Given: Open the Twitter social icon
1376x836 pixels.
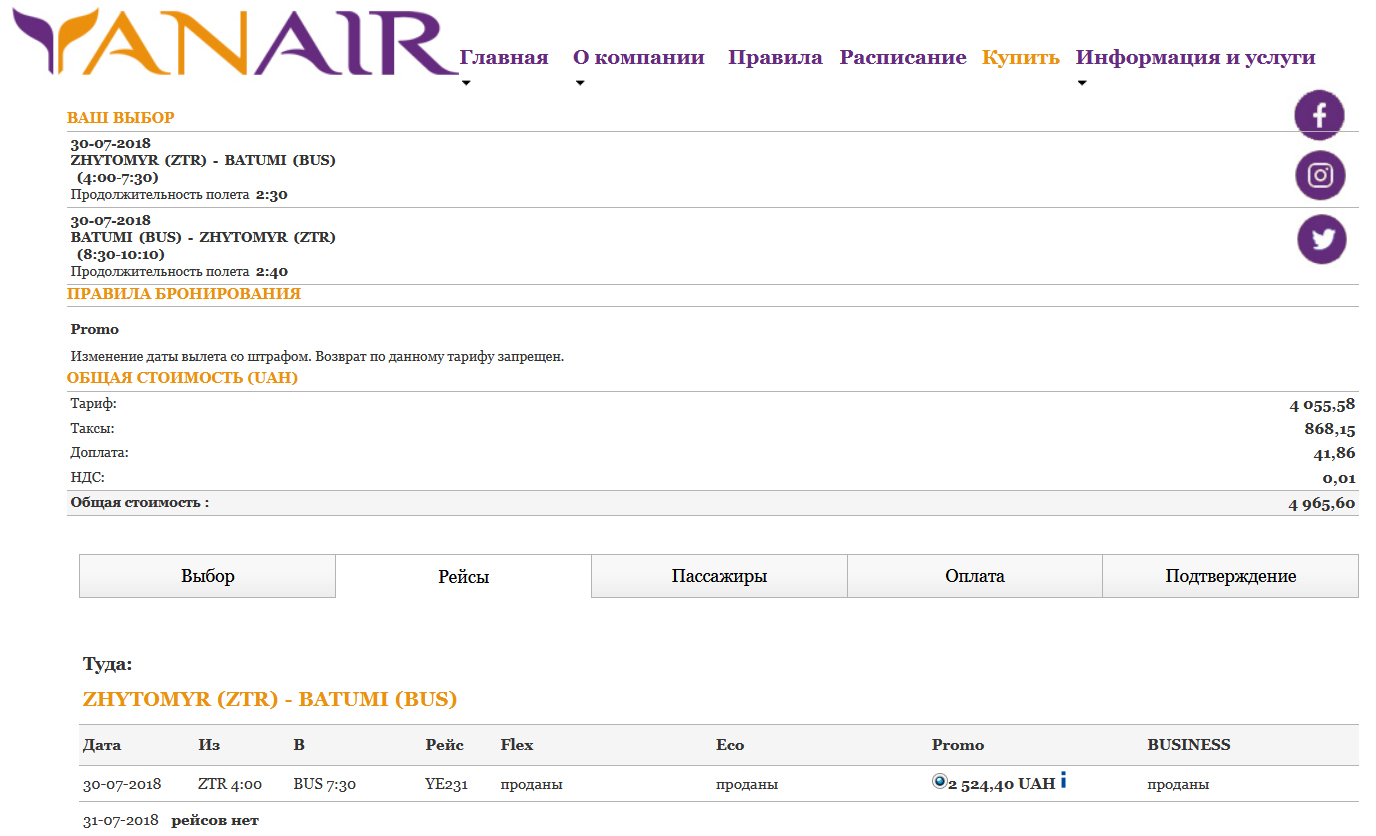Looking at the screenshot, I should (x=1321, y=240).
